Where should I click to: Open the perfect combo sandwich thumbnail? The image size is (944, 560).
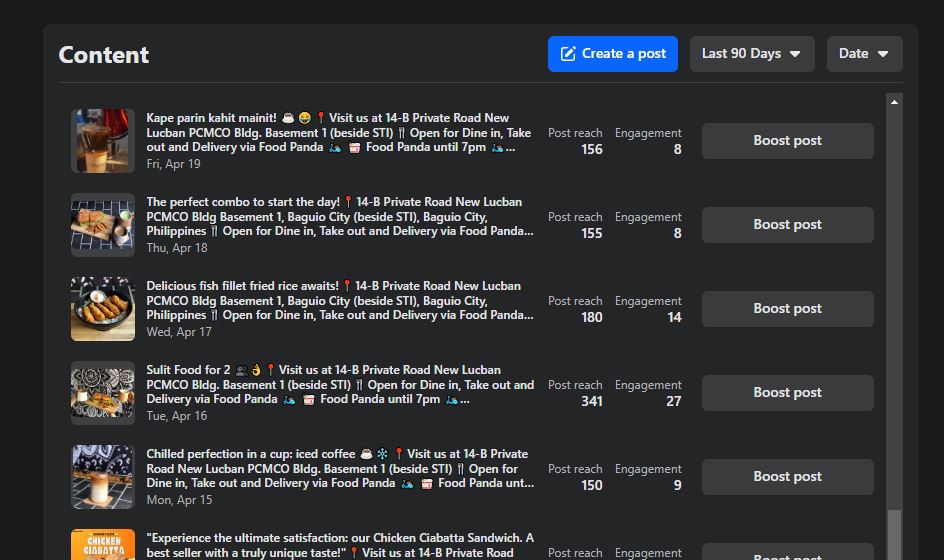(103, 225)
